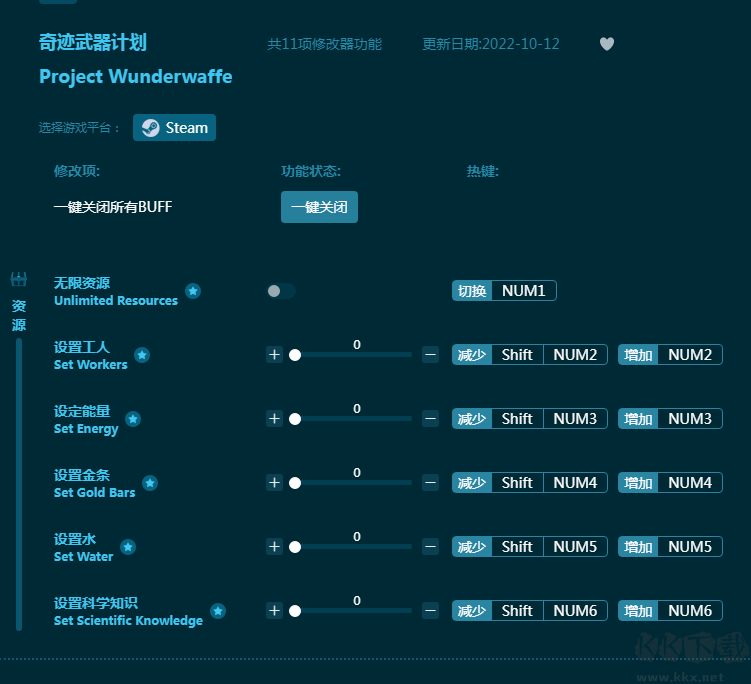This screenshot has width=751, height=684.
Task: Click plus button for Set Water
Action: [274, 547]
